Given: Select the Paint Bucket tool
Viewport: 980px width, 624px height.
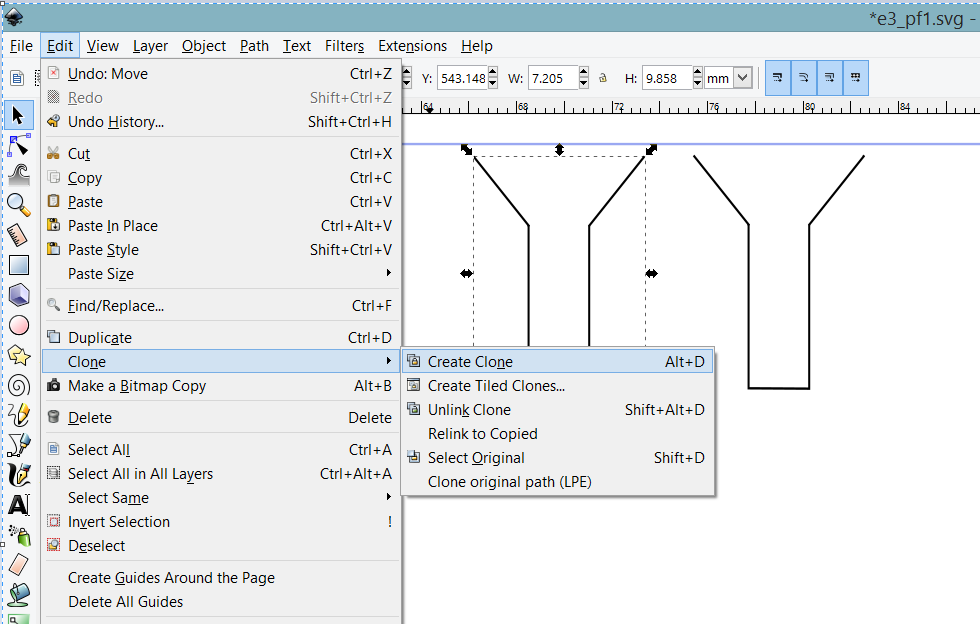Looking at the screenshot, I should 19,595.
